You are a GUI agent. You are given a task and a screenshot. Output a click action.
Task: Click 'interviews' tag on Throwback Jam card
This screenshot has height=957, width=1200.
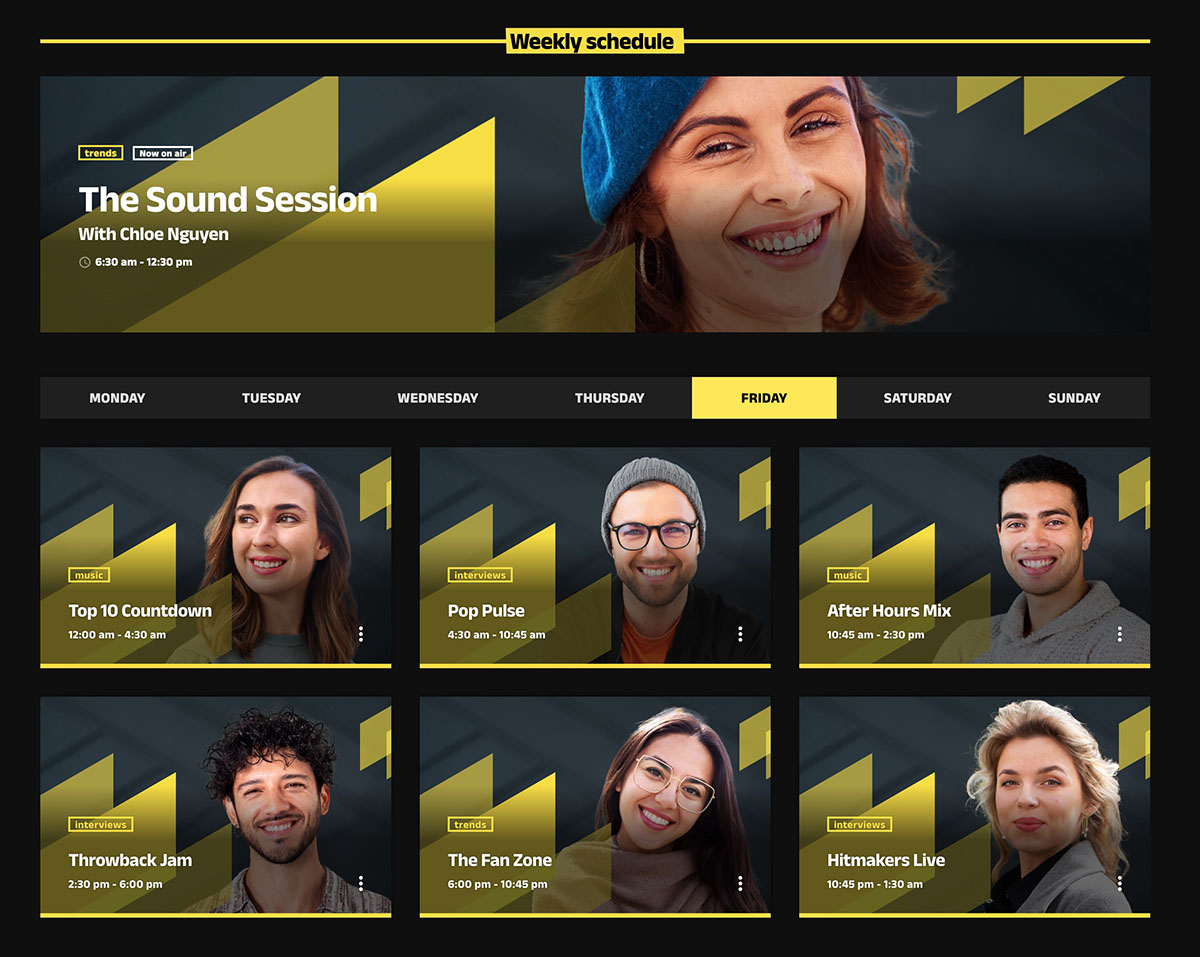coord(101,825)
